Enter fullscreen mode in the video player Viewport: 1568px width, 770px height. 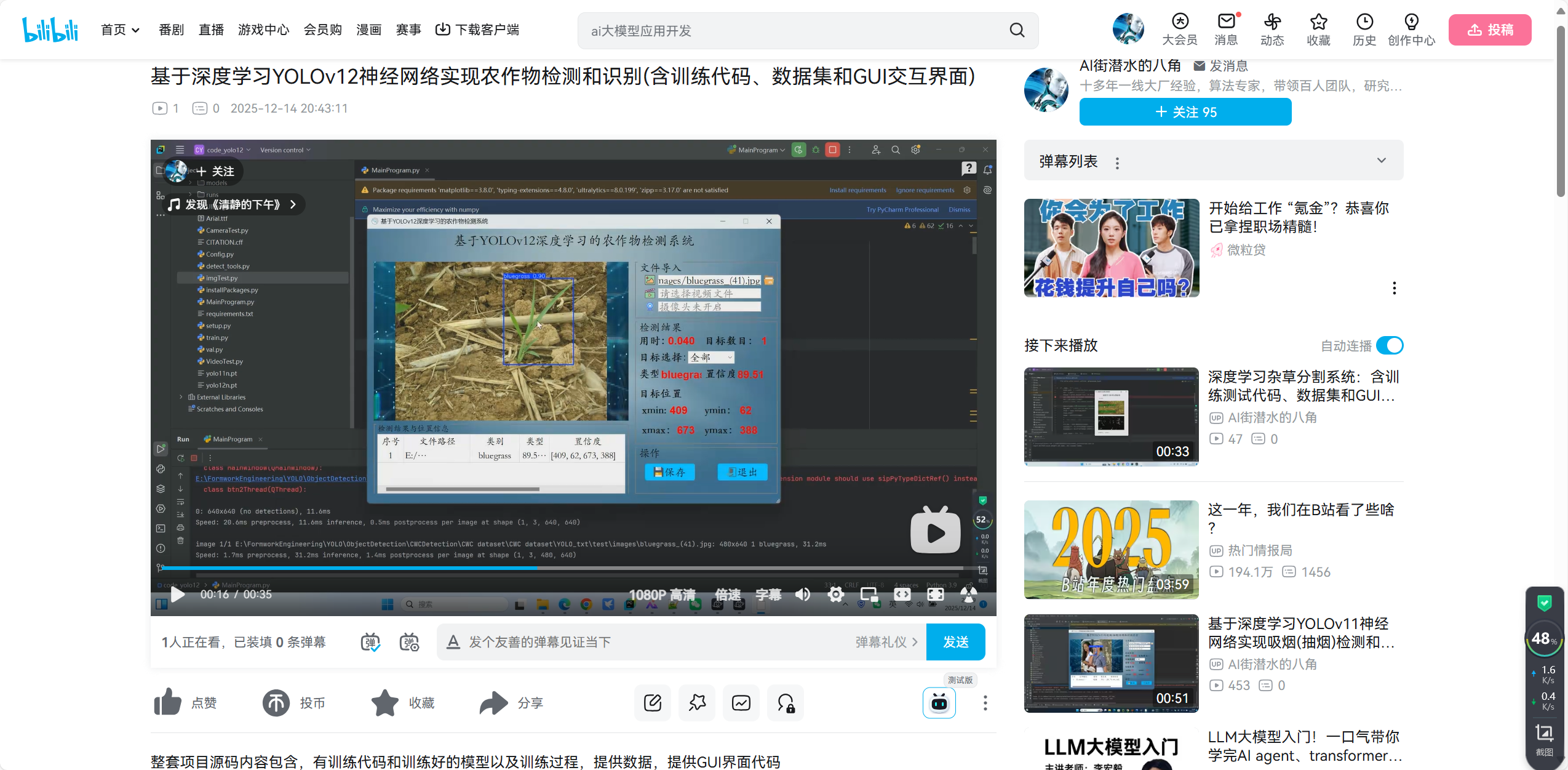tap(935, 594)
